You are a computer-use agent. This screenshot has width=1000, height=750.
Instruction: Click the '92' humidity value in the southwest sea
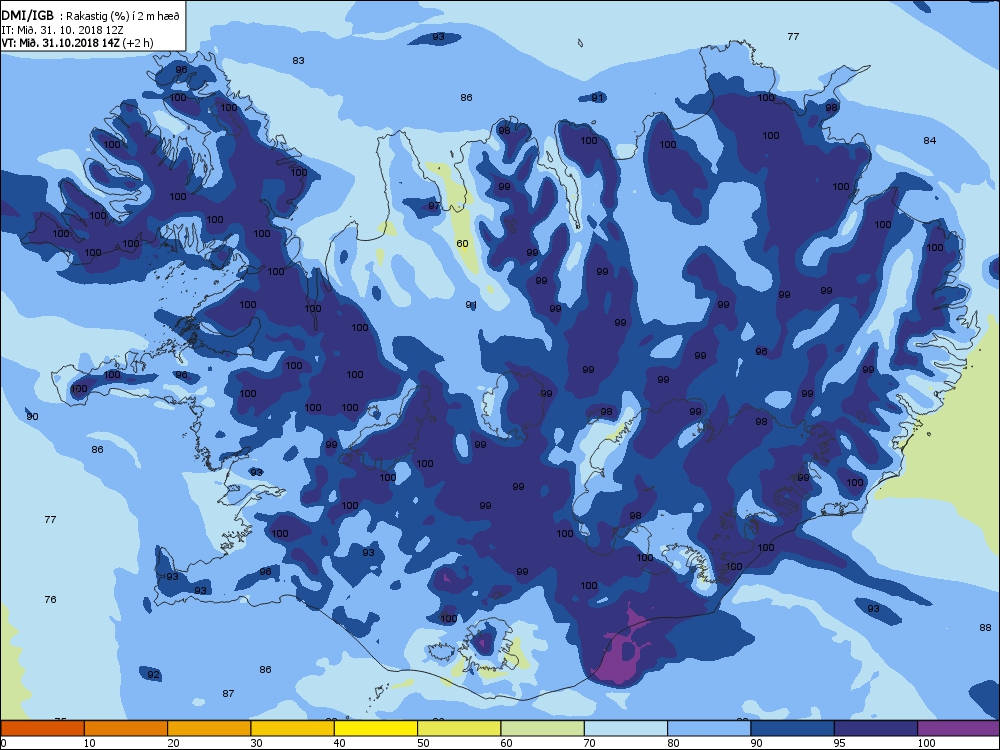click(x=153, y=675)
